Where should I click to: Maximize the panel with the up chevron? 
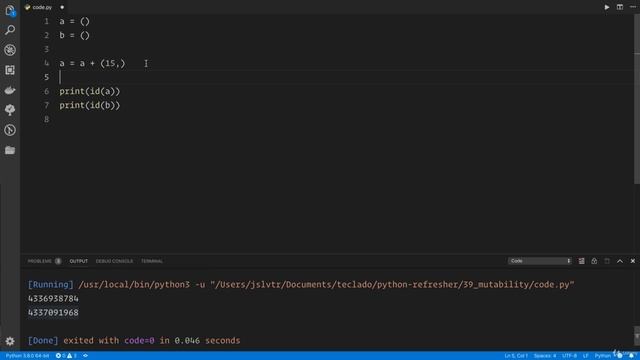pos(620,261)
